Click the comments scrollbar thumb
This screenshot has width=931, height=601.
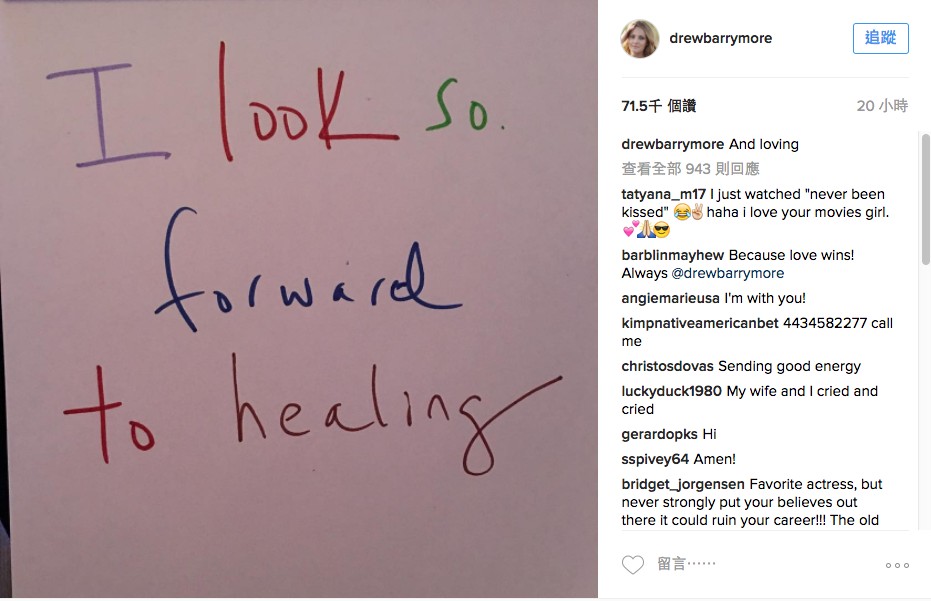pyautogui.click(x=925, y=199)
